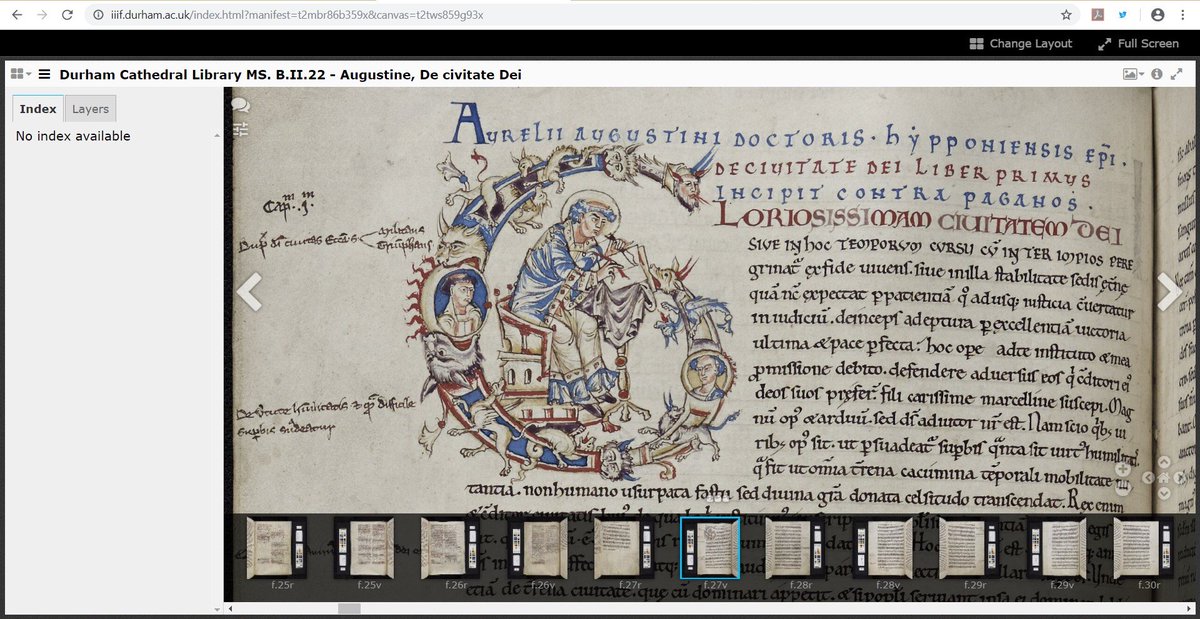The width and height of the screenshot is (1200, 619).
Task: Open the image view type dropdown
Action: [x=1134, y=74]
